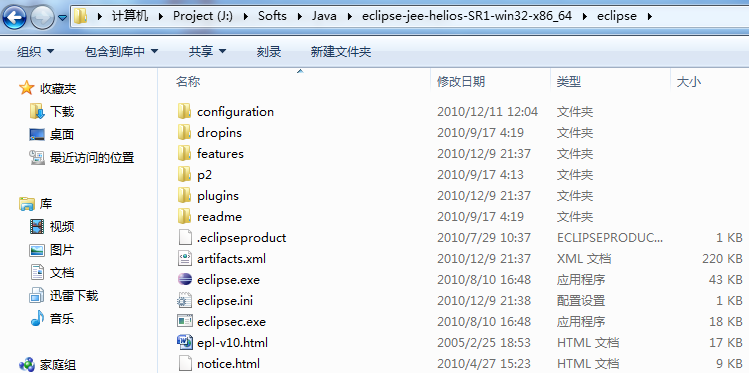The width and height of the screenshot is (750, 373).
Task: Select the eclipse breadcrumb segment
Action: [x=617, y=16]
